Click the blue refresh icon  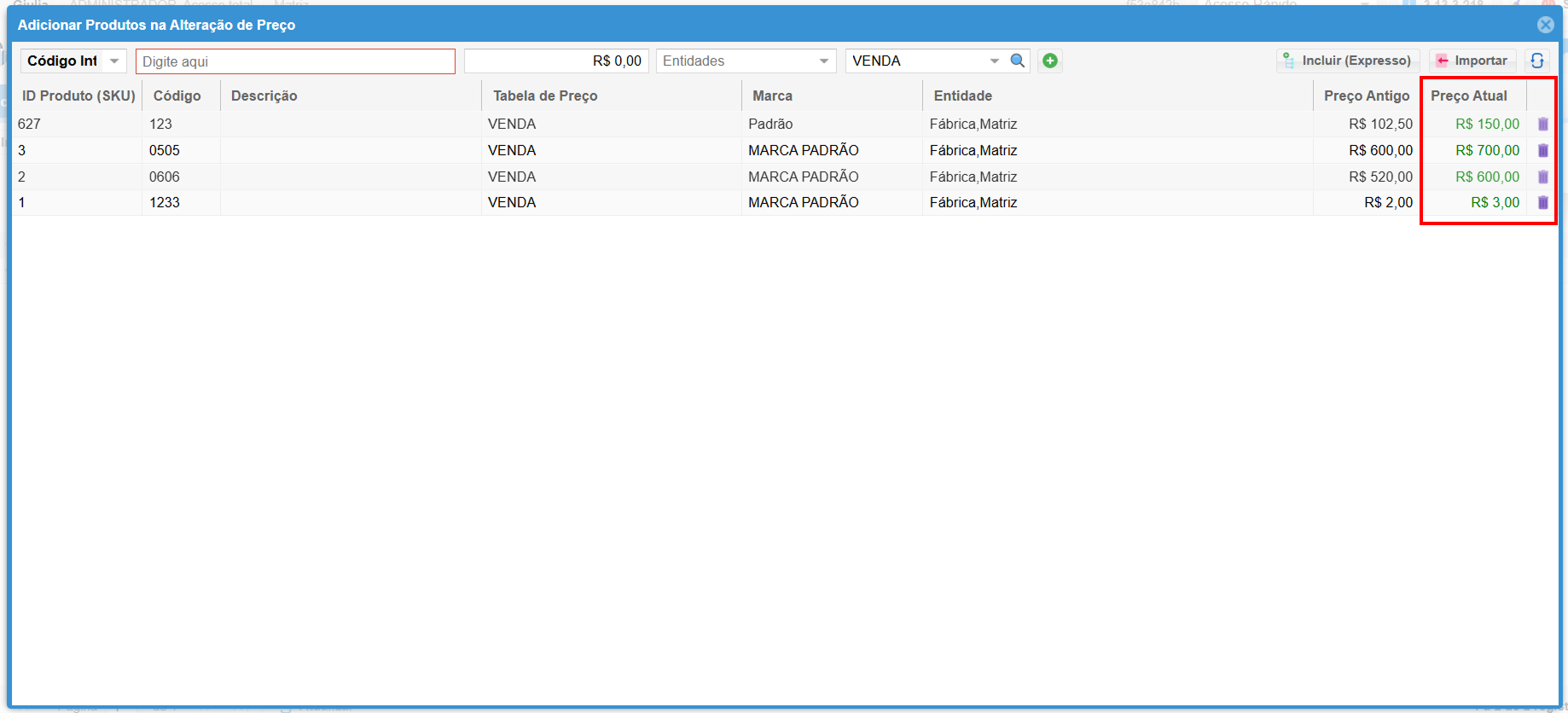(x=1536, y=61)
